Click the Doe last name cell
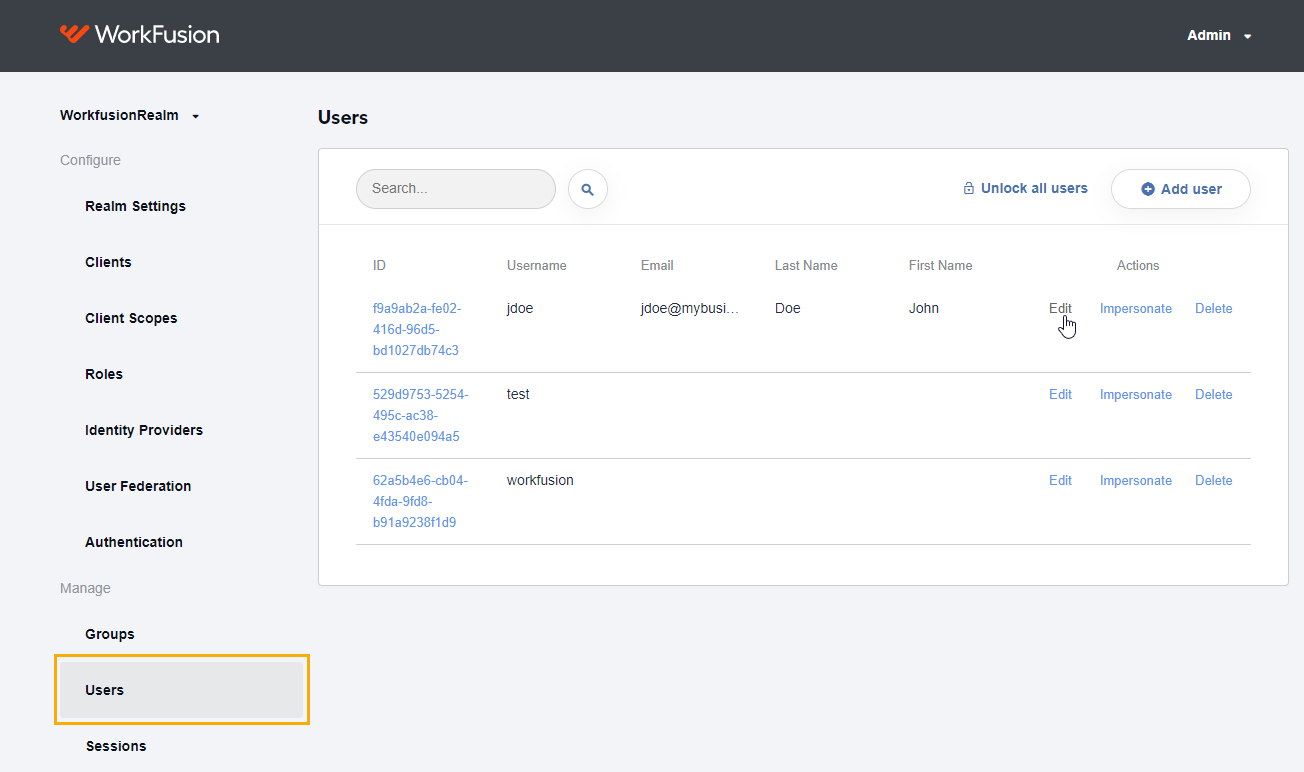 pos(788,308)
